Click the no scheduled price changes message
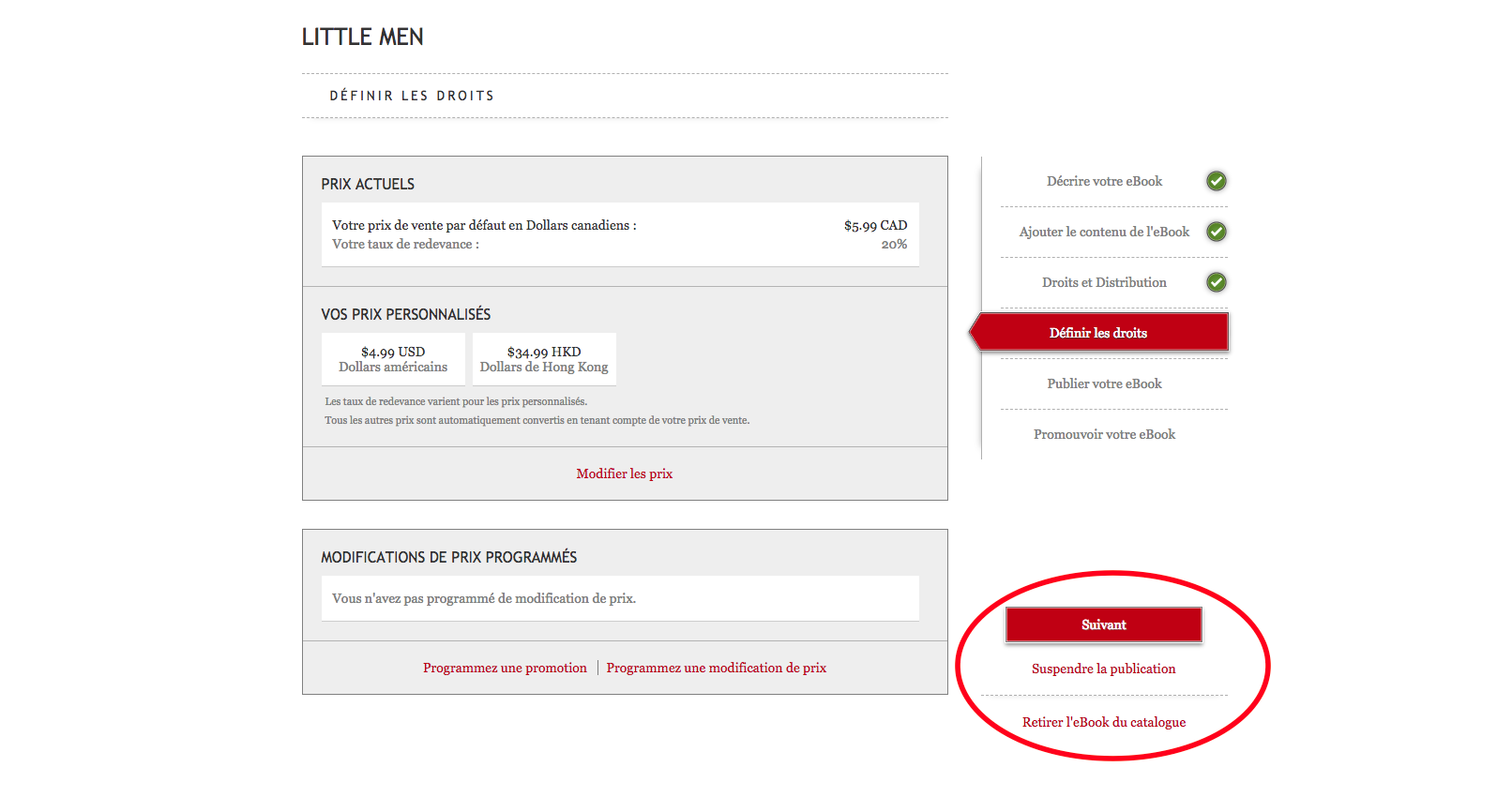Viewport: 1497px width, 812px height. tap(484, 598)
